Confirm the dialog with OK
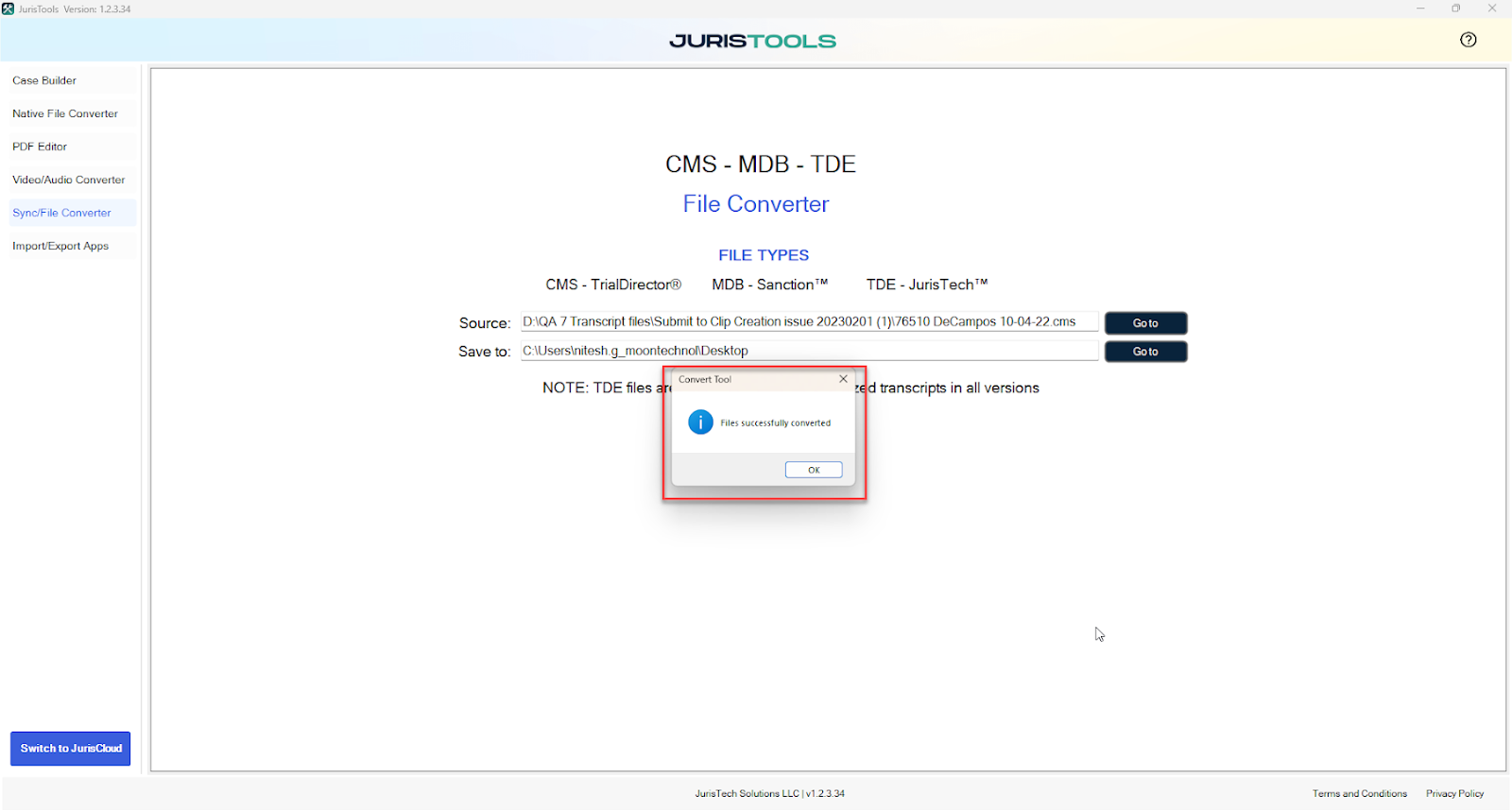The image size is (1512, 811). (x=814, y=470)
